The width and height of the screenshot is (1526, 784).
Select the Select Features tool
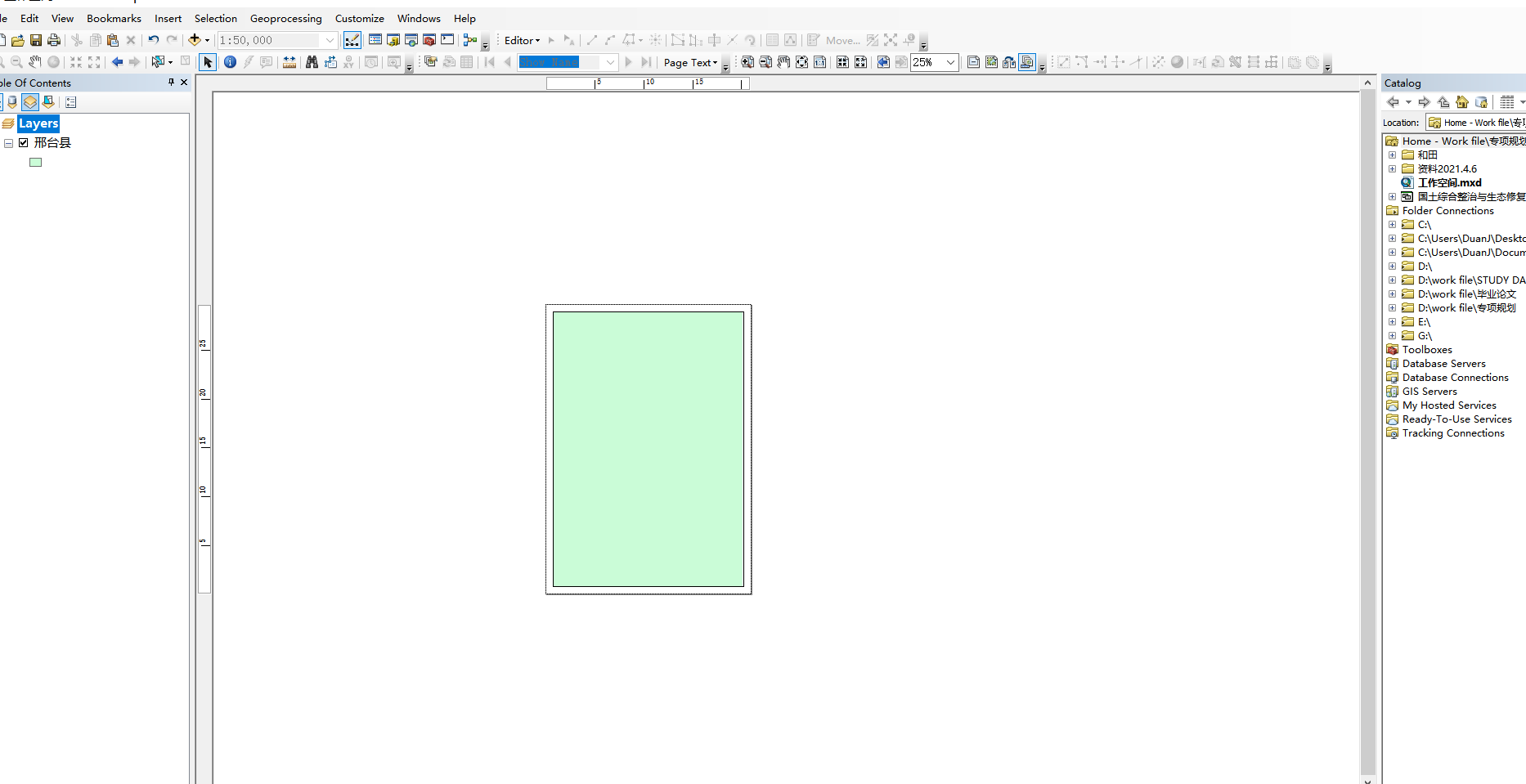point(158,62)
